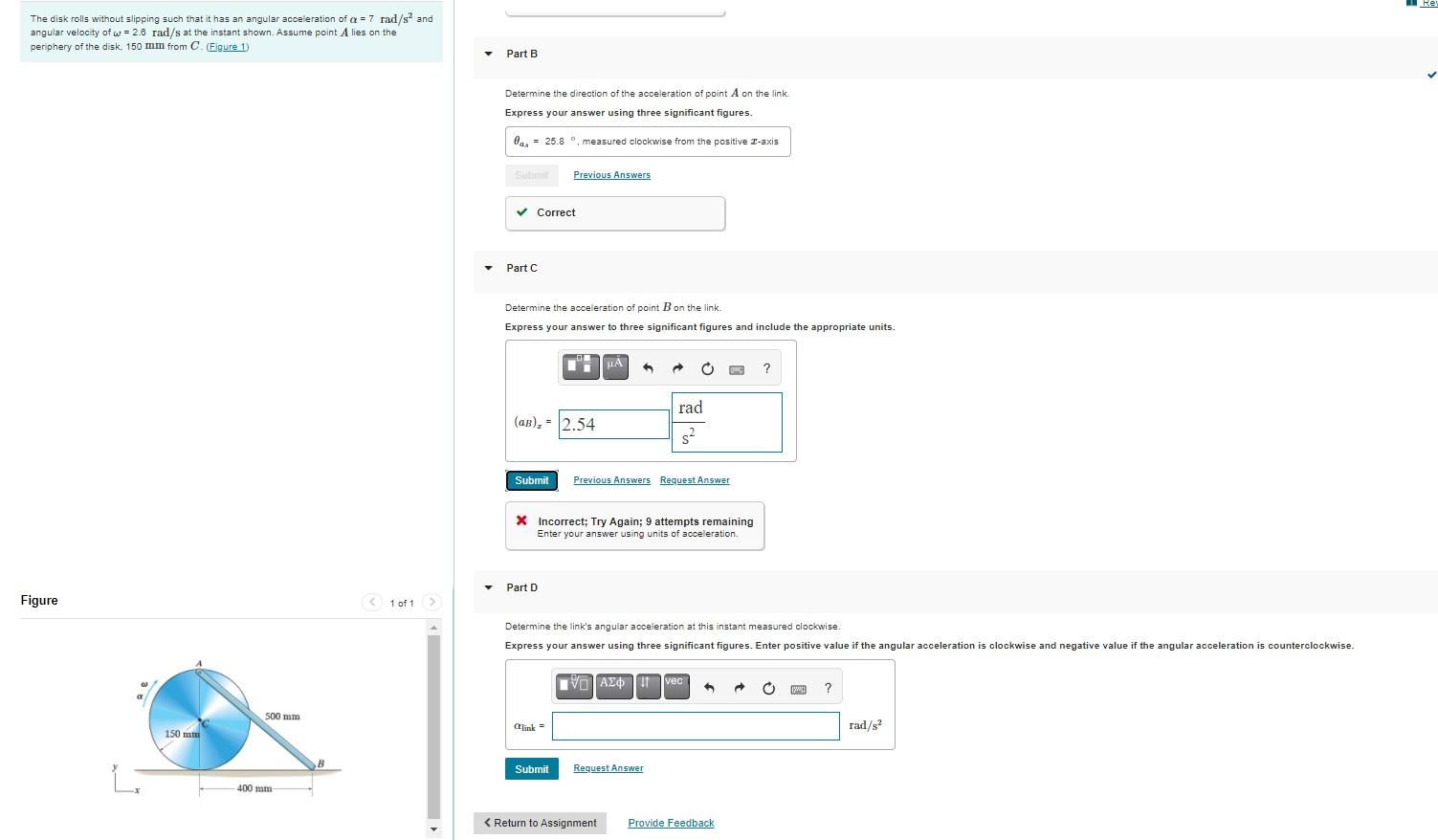Go to the previous figure
Viewport: 1438px width, 840px height.
pos(372,602)
